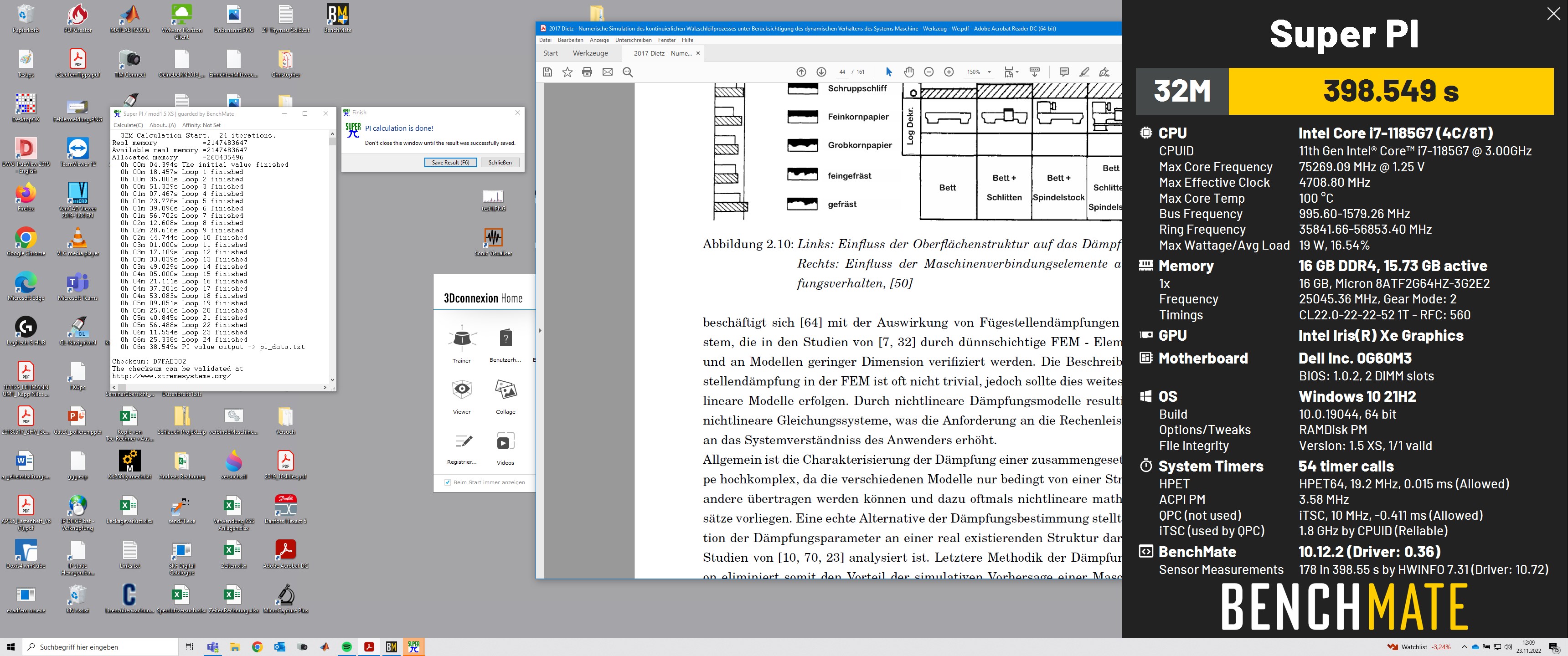
Task: Switch to the Werkzeuge tab in Acrobat
Action: (x=590, y=53)
